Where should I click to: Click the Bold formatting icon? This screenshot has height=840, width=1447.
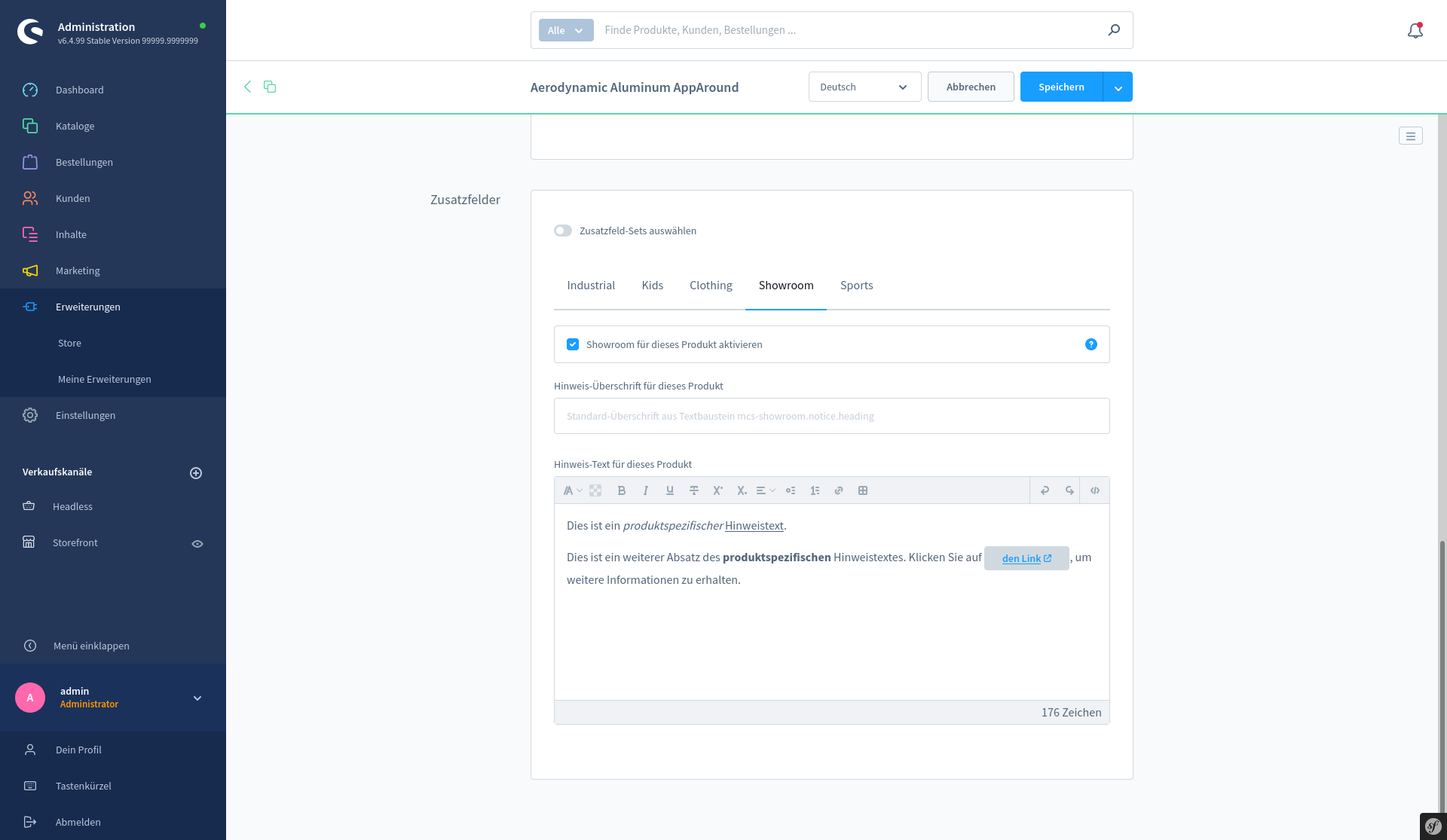point(621,490)
